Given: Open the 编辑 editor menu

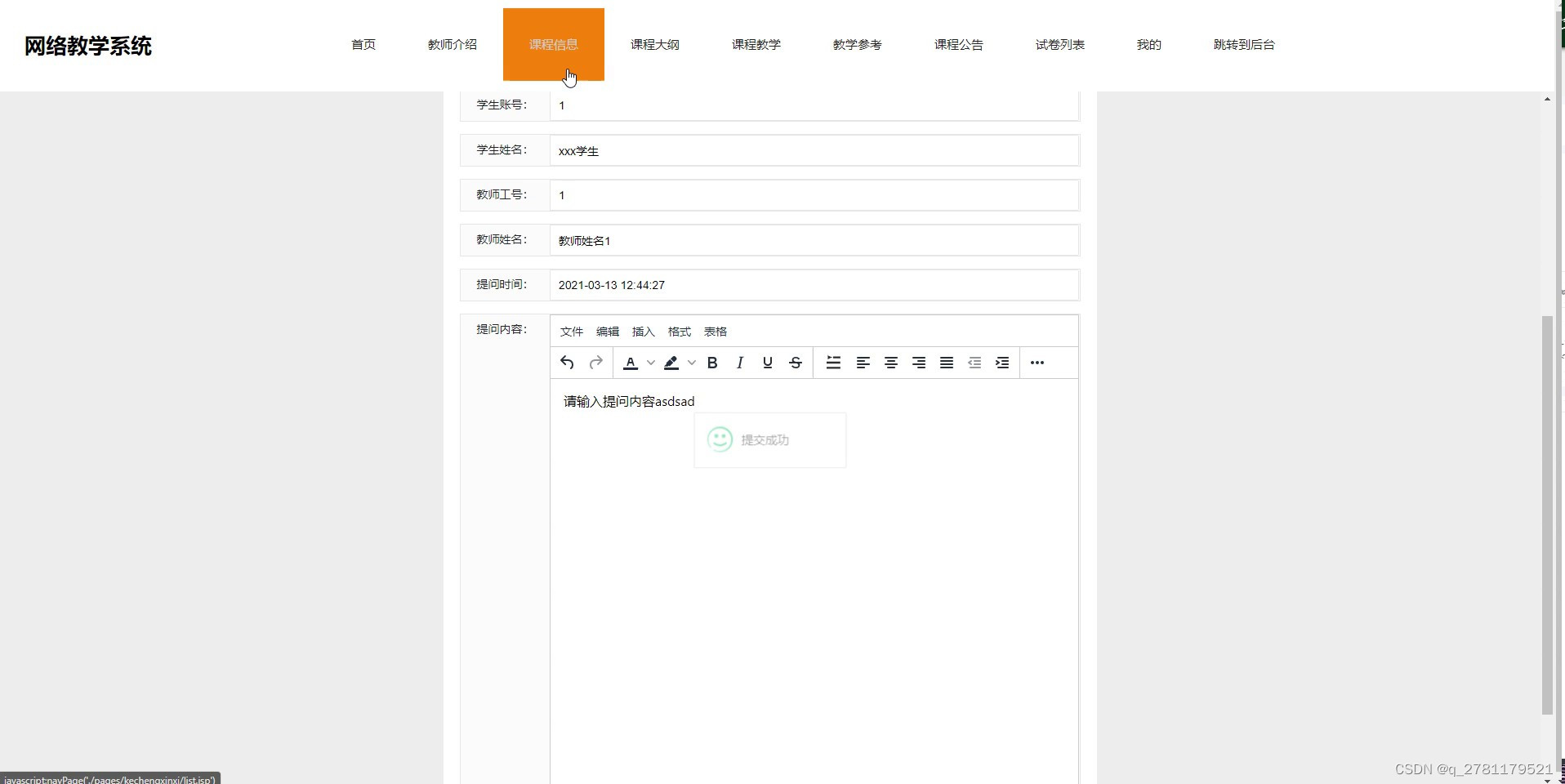Looking at the screenshot, I should pos(608,332).
